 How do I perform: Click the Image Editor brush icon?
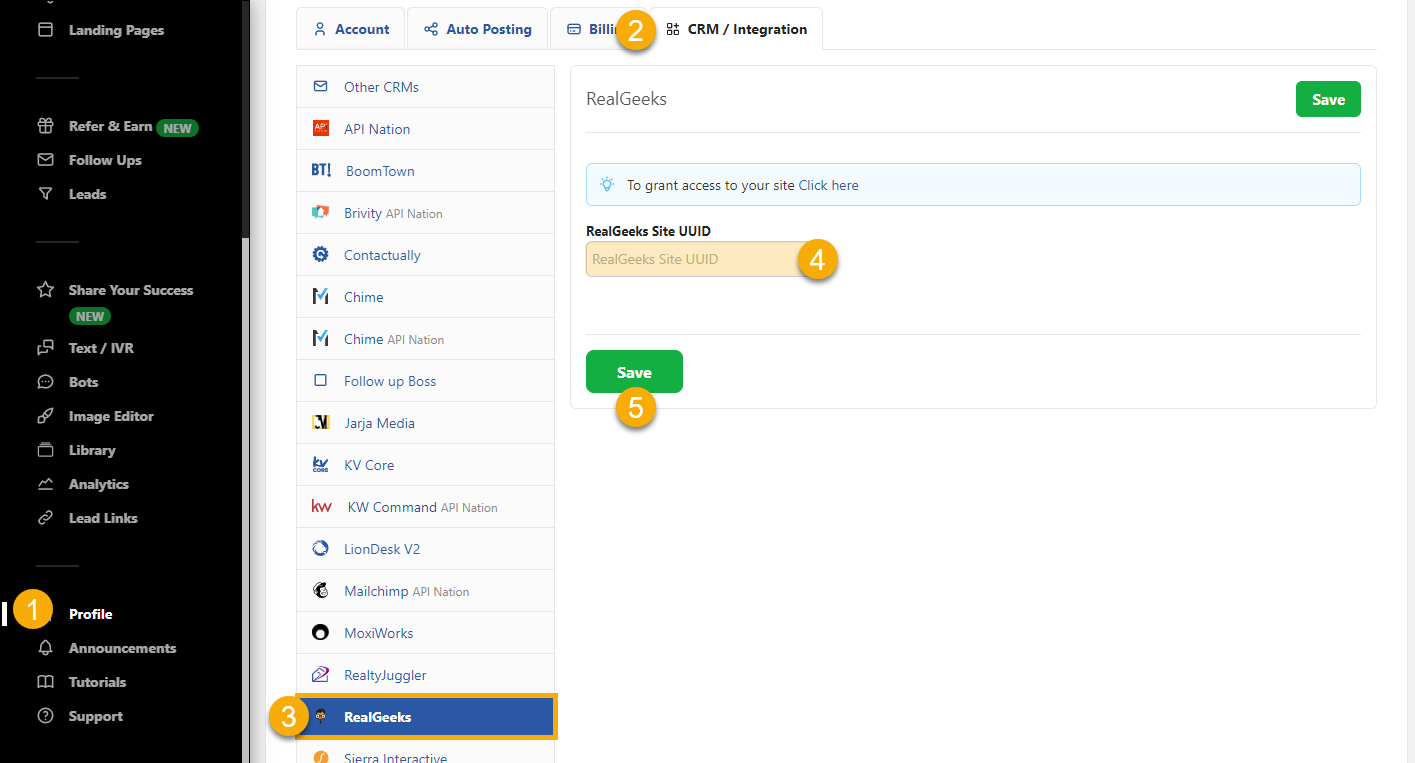(45, 416)
